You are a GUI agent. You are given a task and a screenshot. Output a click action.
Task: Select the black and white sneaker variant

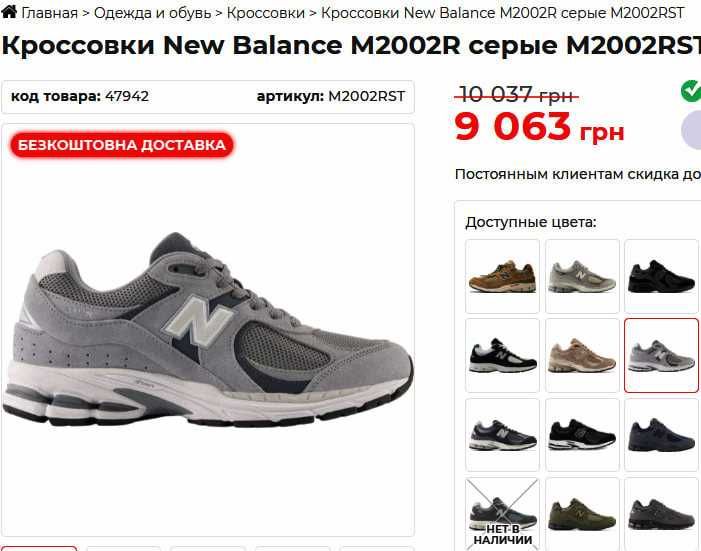[502, 356]
